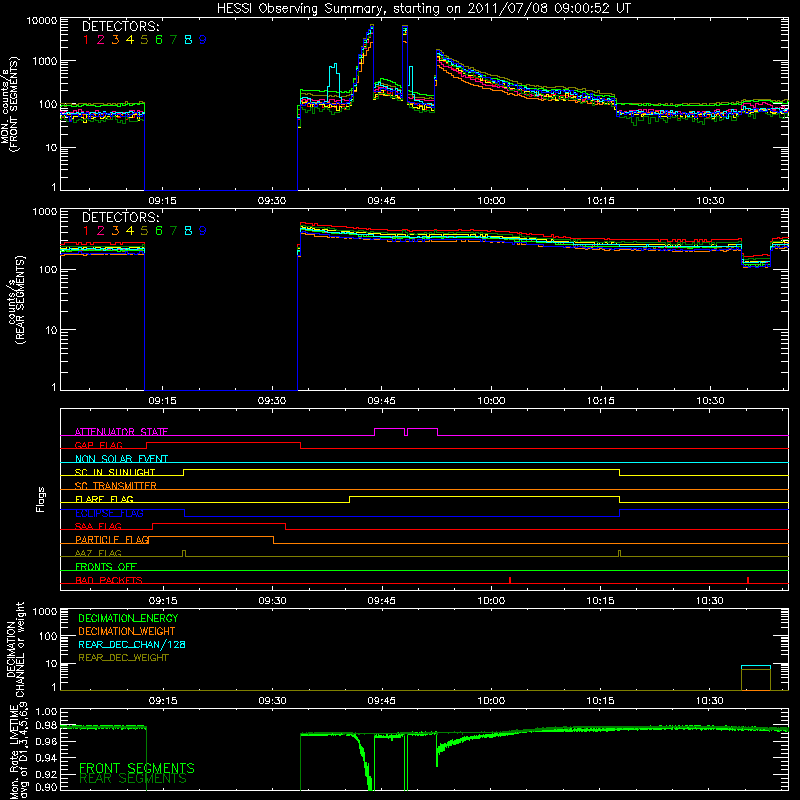The image size is (800, 800).
Task: Click the REAR_DEC_WEIGHT legend entry
Action: [123, 658]
